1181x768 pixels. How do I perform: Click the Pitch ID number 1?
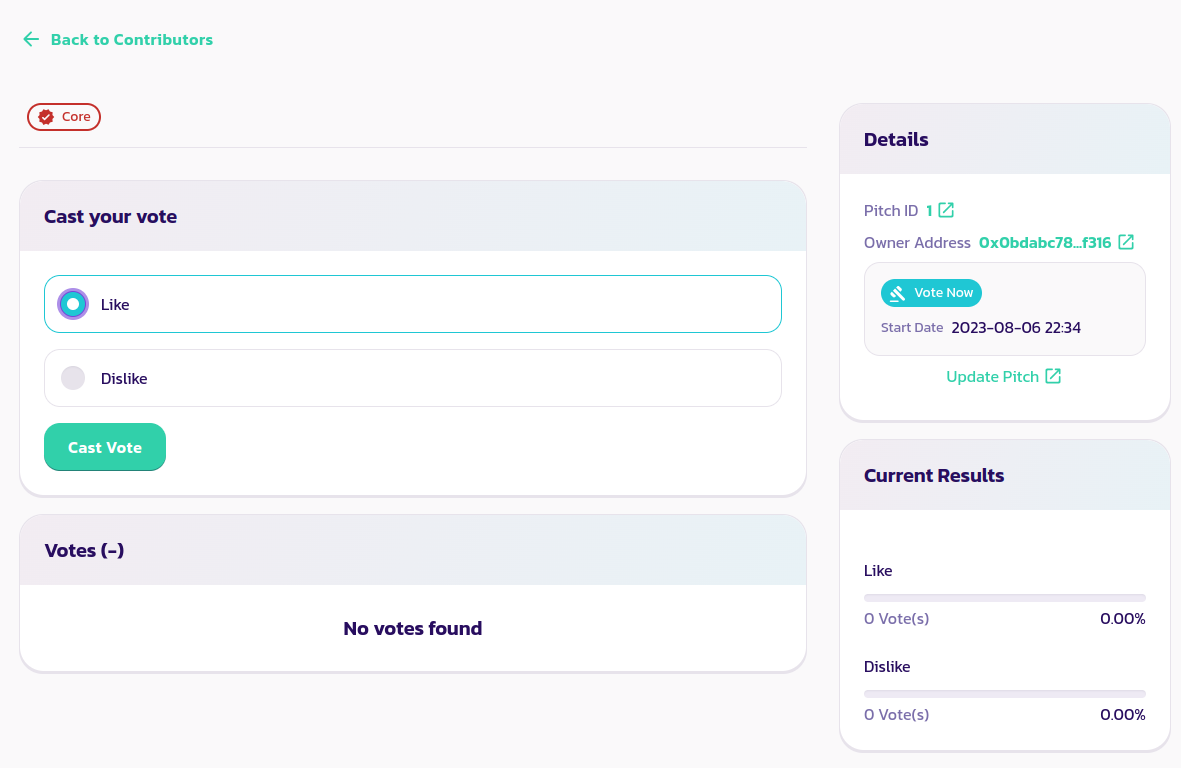coord(929,211)
